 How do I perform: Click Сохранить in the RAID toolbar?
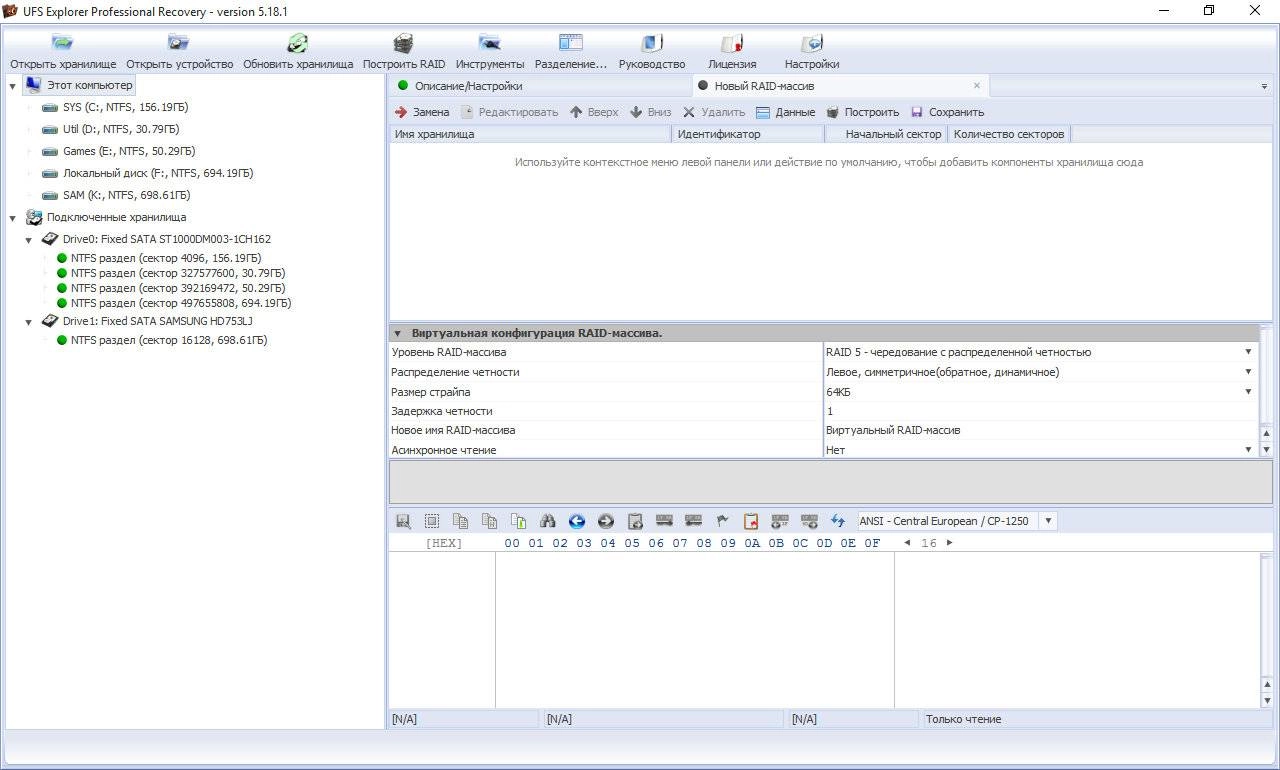tap(947, 112)
